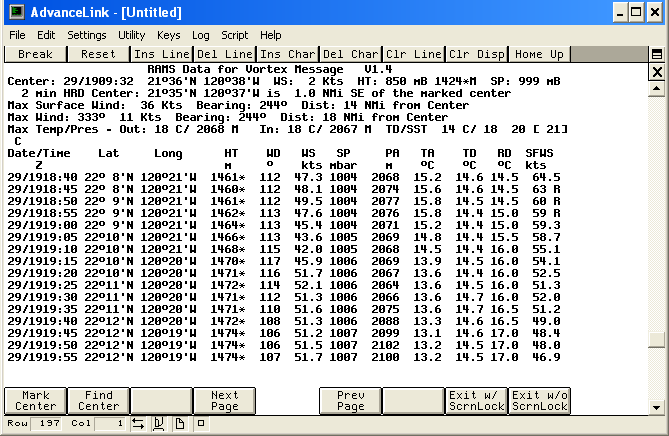Open the Settings menu
This screenshot has height=436, width=669.
pyautogui.click(x=87, y=35)
